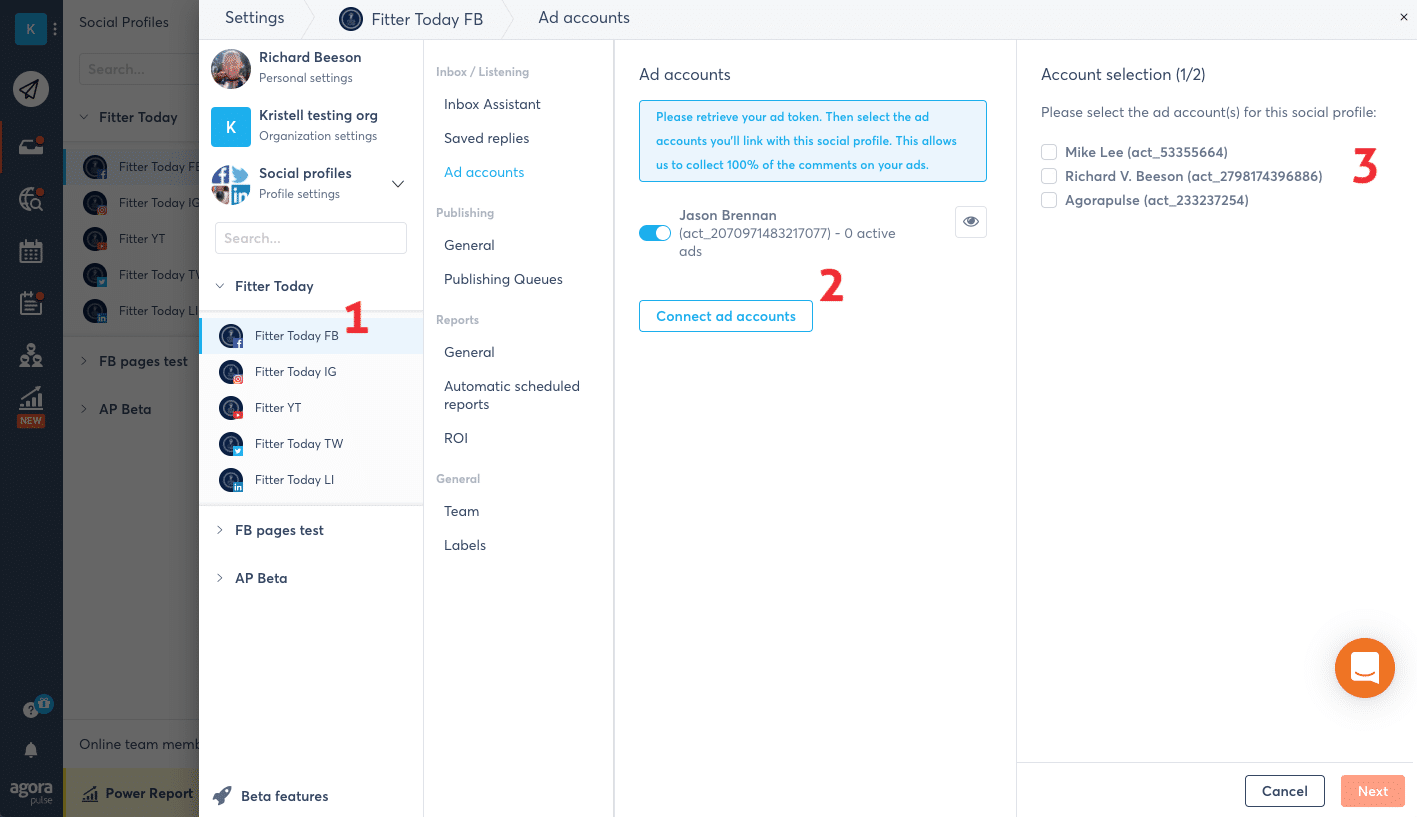Open Saved replies settings

486,138
